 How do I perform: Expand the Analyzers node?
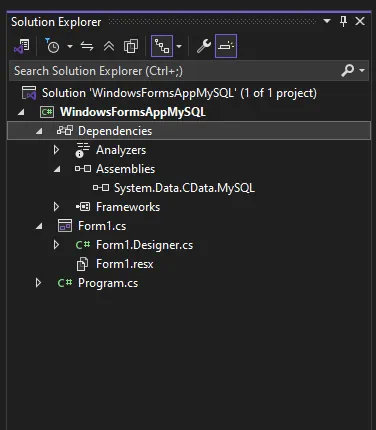(x=56, y=150)
